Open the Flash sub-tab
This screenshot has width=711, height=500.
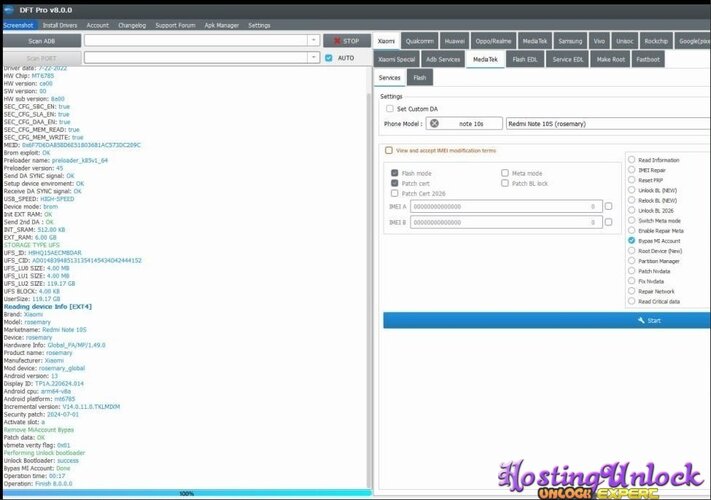(420, 78)
